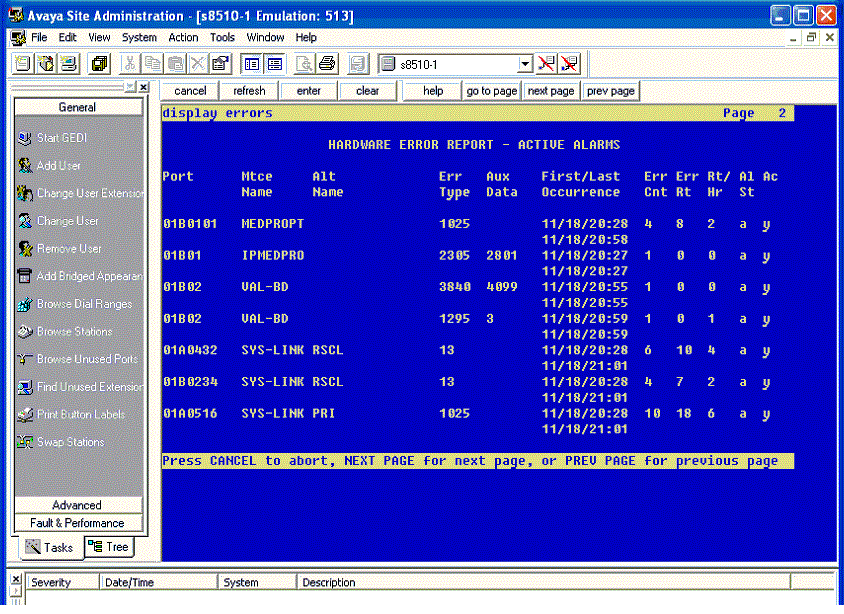Select the Find Unused Extension task
Image resolution: width=844 pixels, height=614 pixels.
81,386
